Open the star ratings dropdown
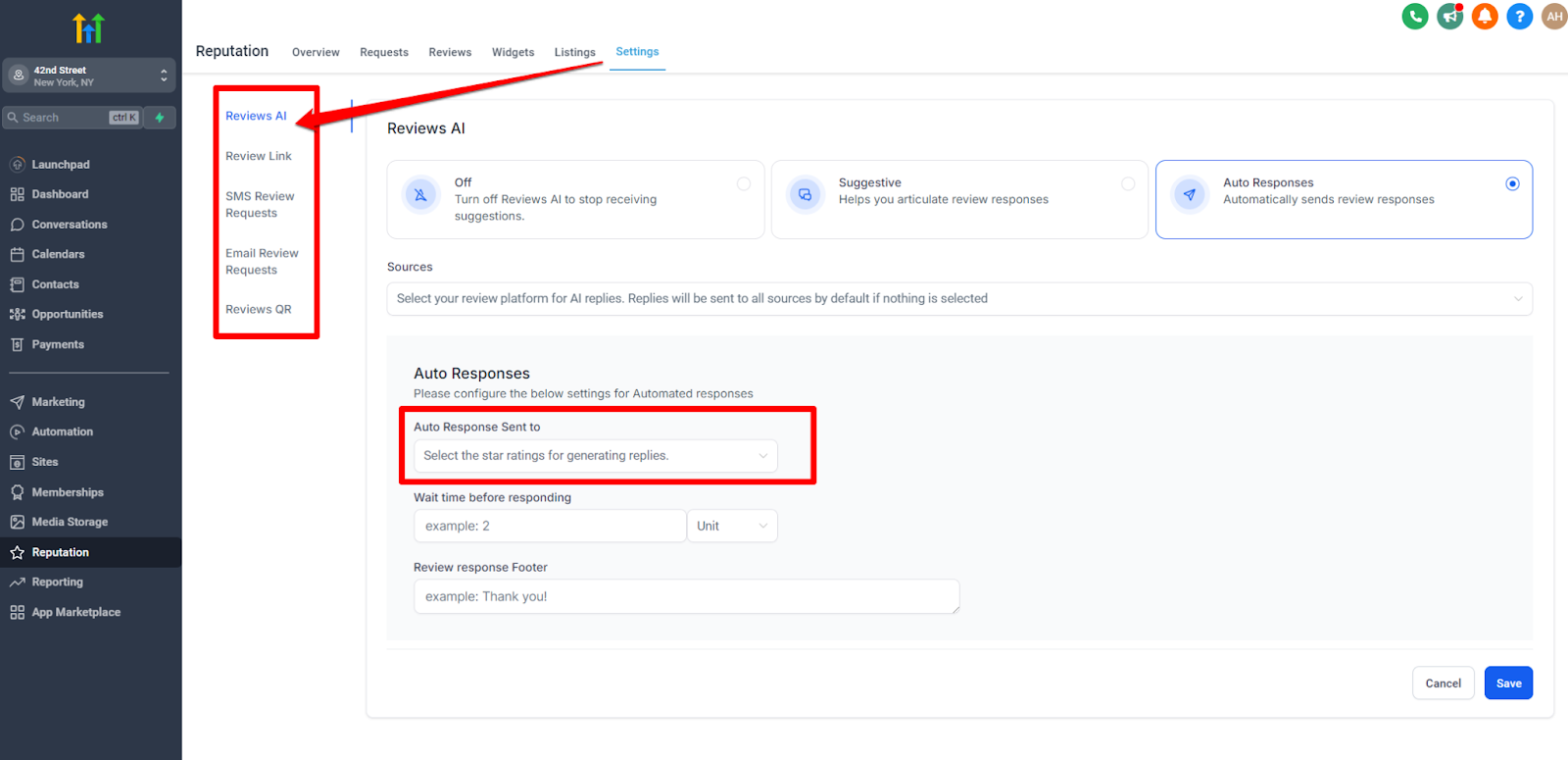 click(x=595, y=456)
